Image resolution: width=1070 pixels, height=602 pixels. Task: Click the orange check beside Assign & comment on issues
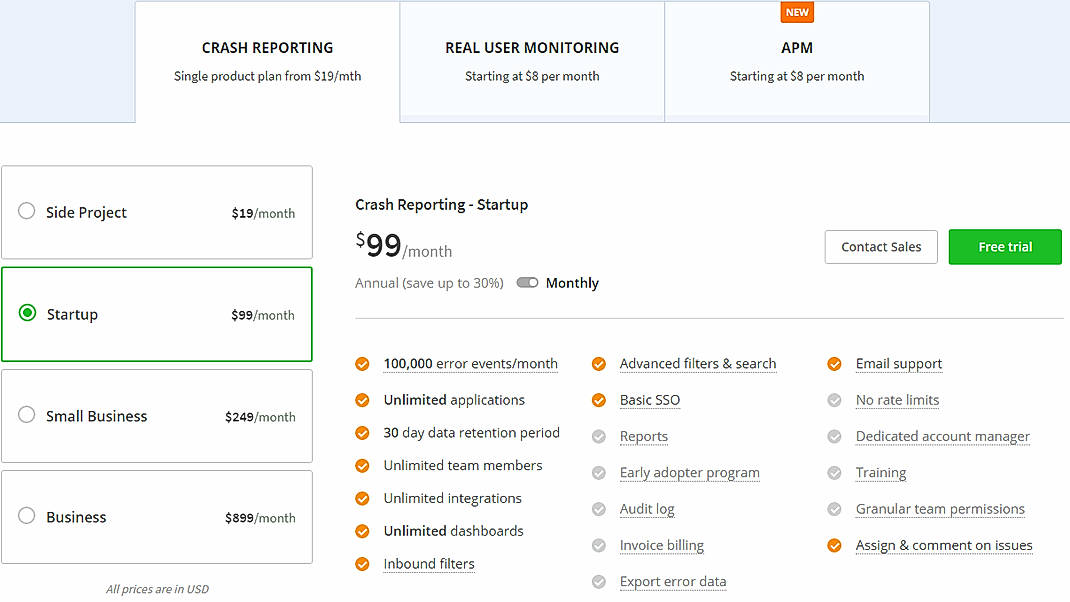[834, 545]
